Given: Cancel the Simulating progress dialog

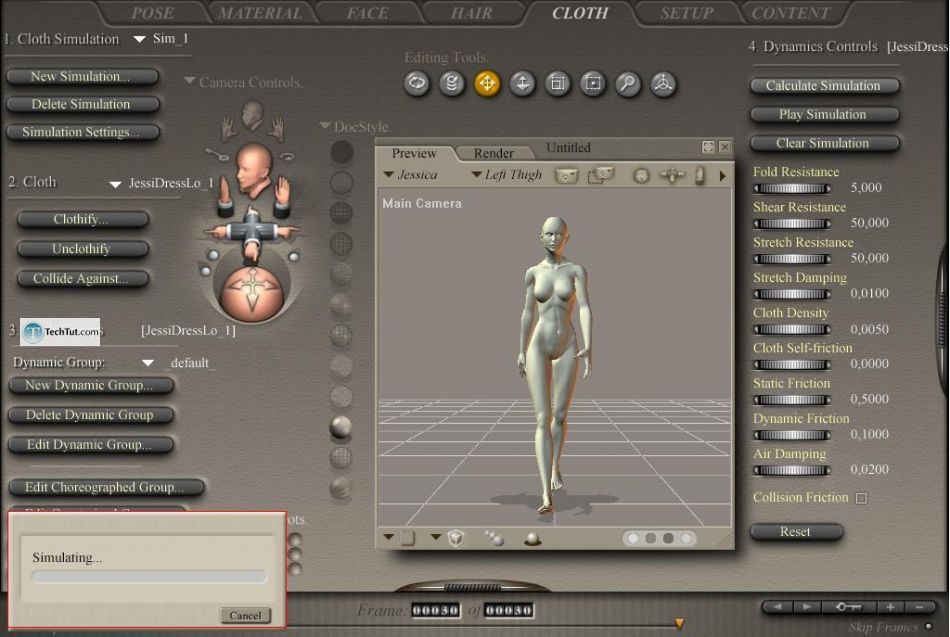Looking at the screenshot, I should tap(245, 615).
